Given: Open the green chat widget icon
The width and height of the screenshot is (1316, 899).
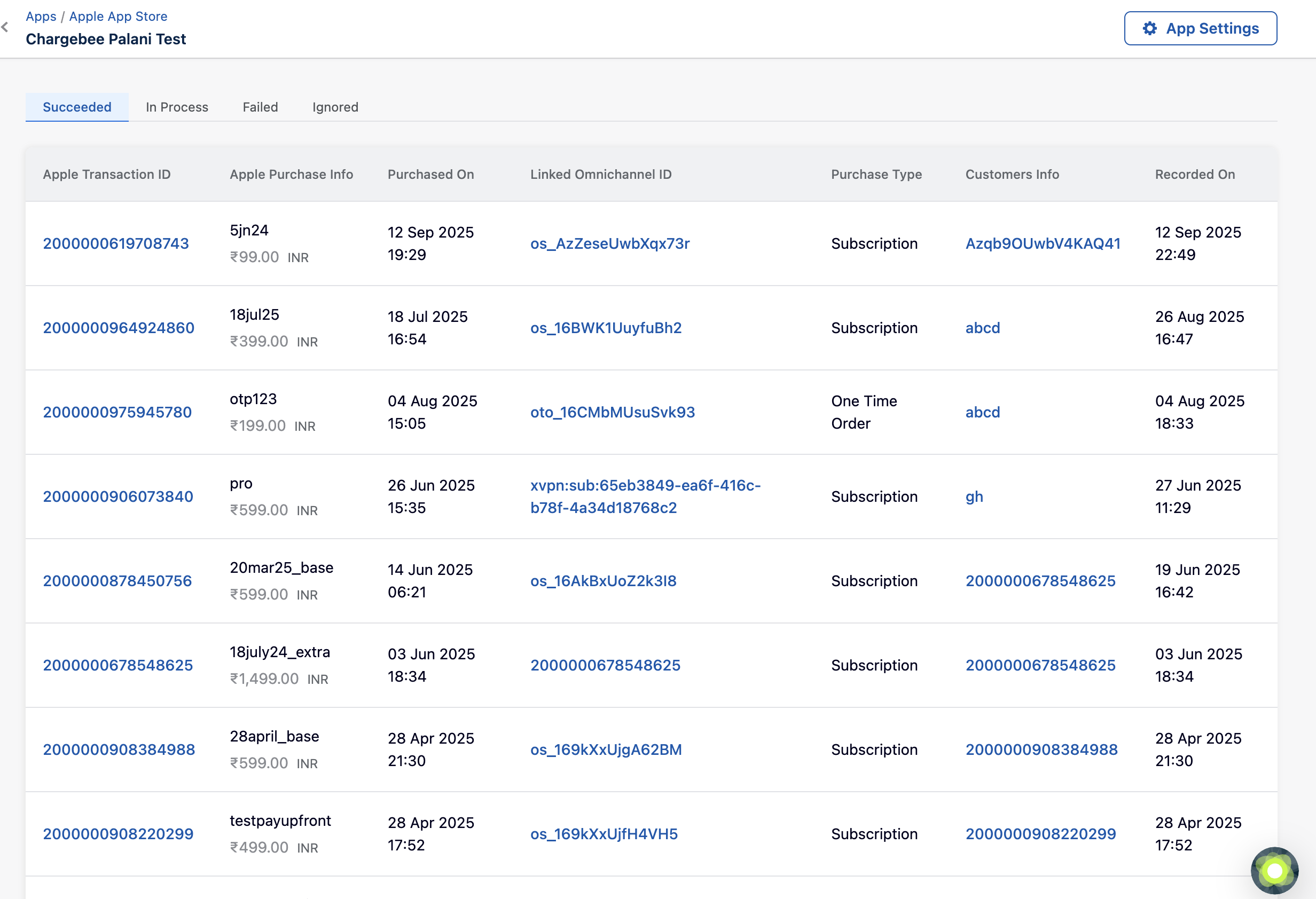Looking at the screenshot, I should [1274, 870].
